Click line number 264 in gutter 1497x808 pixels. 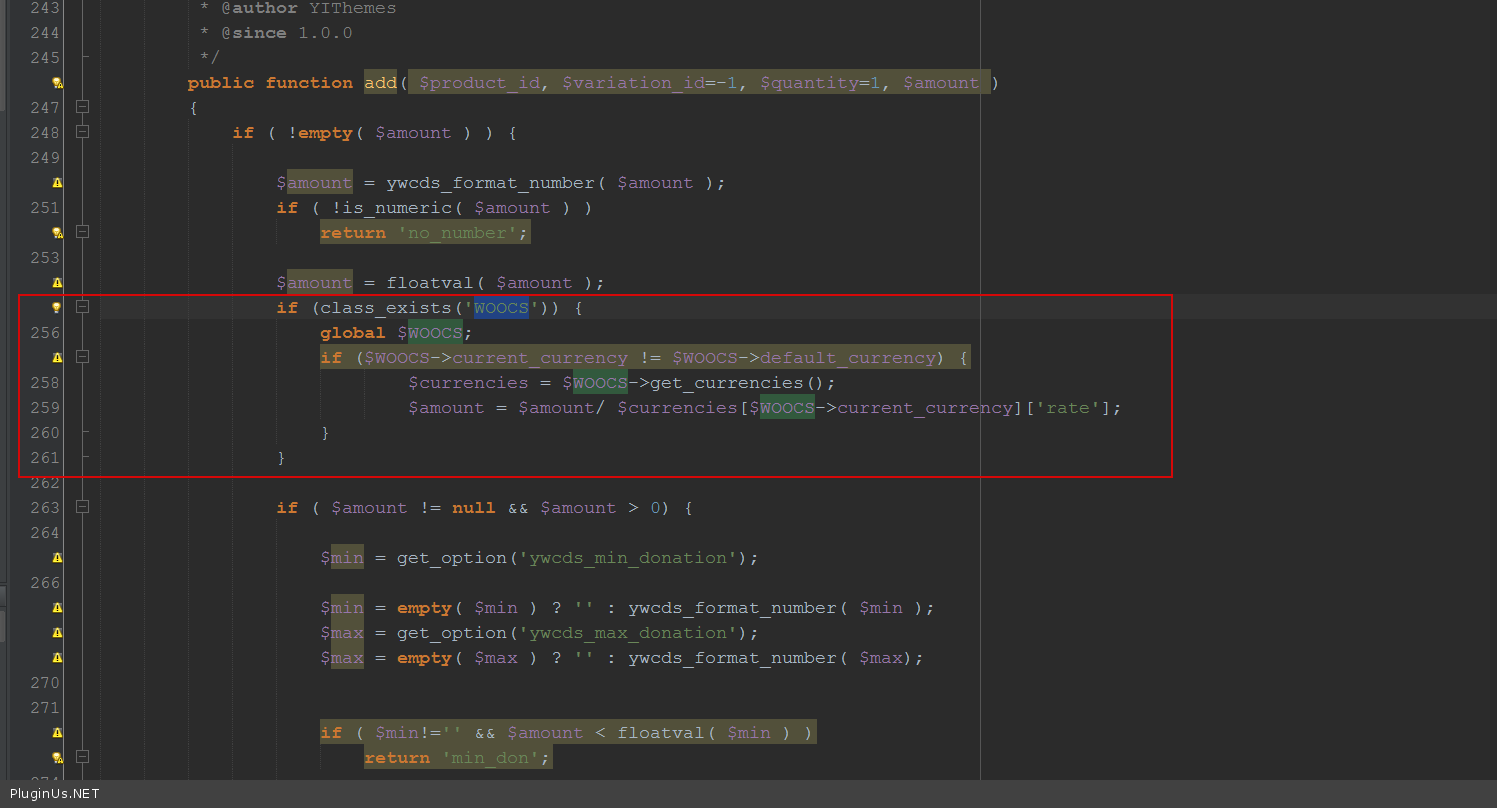click(45, 533)
